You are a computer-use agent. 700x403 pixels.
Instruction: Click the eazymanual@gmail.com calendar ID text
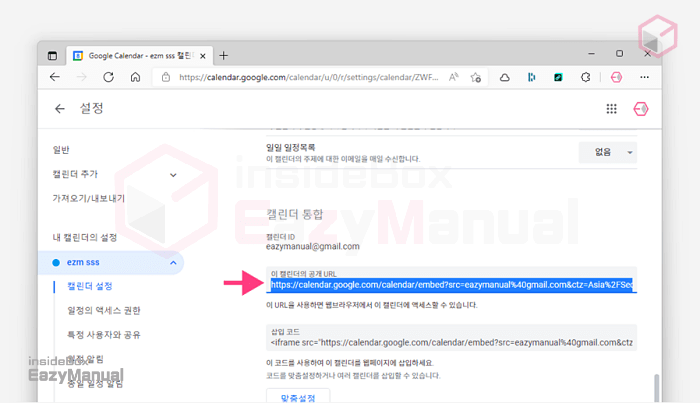tap(312, 246)
